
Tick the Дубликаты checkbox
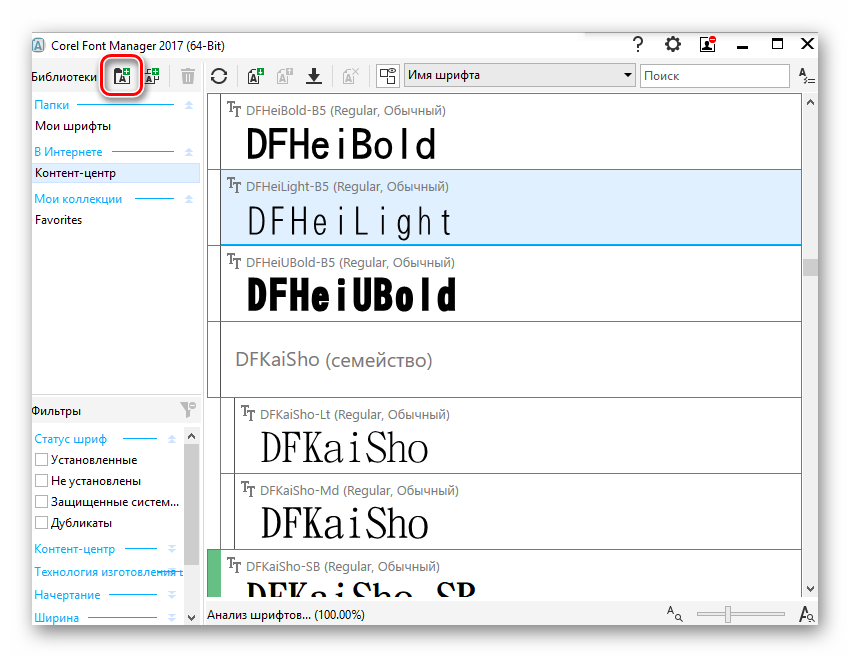pos(41,523)
